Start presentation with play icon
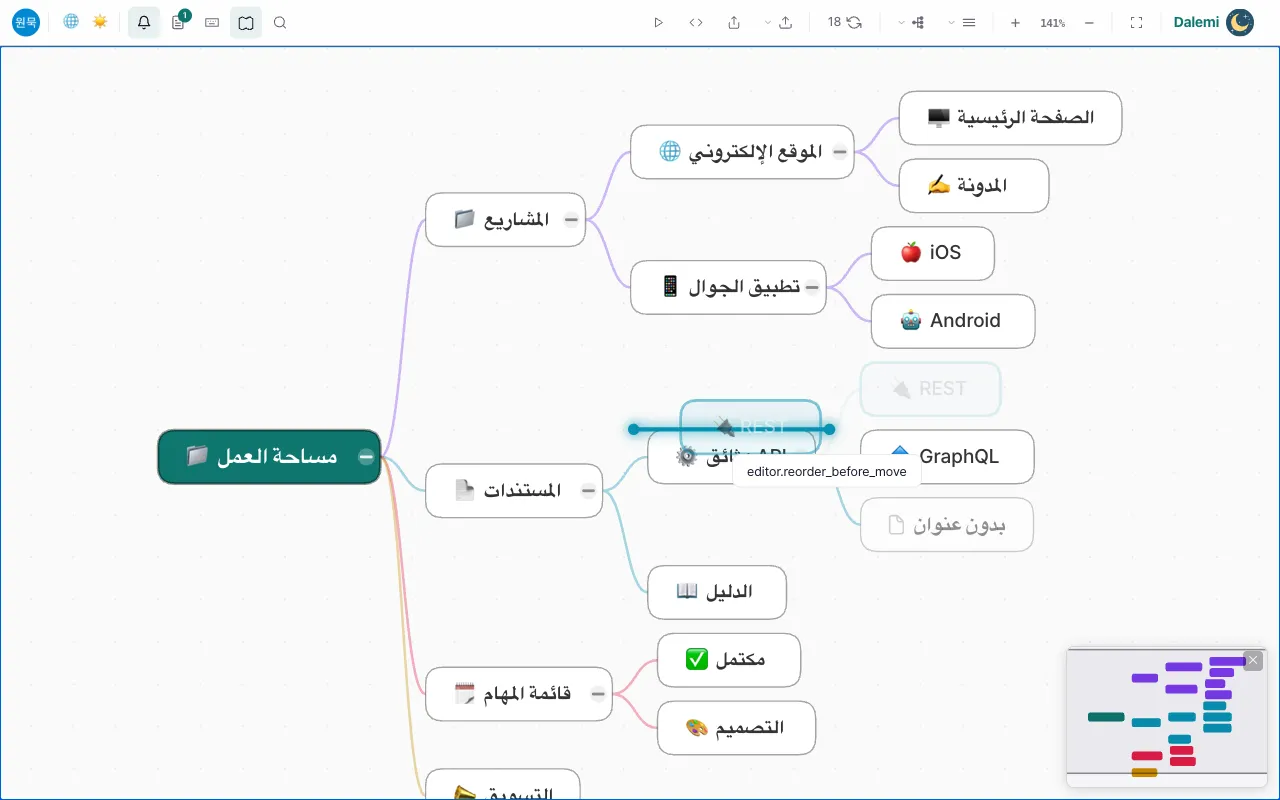The height and width of the screenshot is (800, 1280). [658, 22]
